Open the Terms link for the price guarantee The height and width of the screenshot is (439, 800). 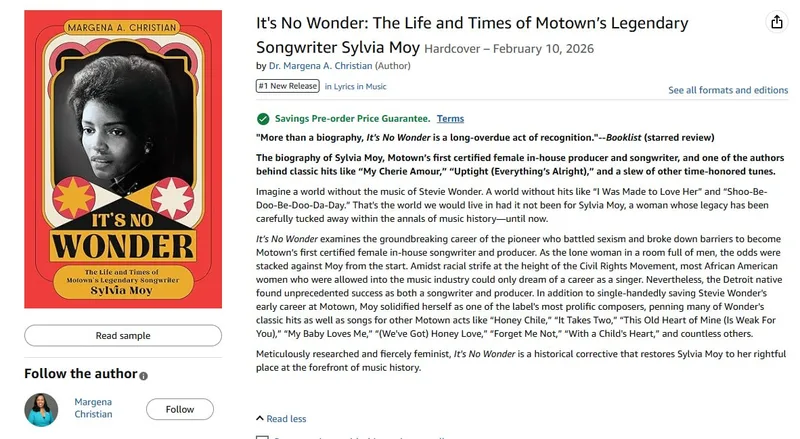(450, 118)
